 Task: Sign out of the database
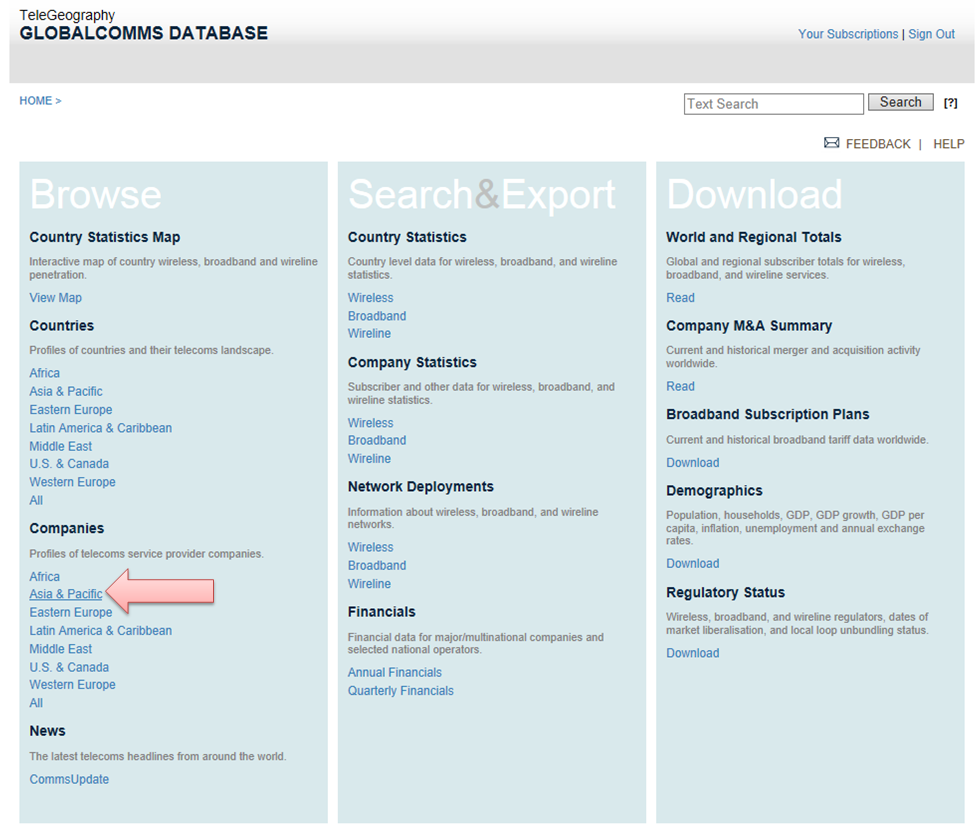point(931,34)
